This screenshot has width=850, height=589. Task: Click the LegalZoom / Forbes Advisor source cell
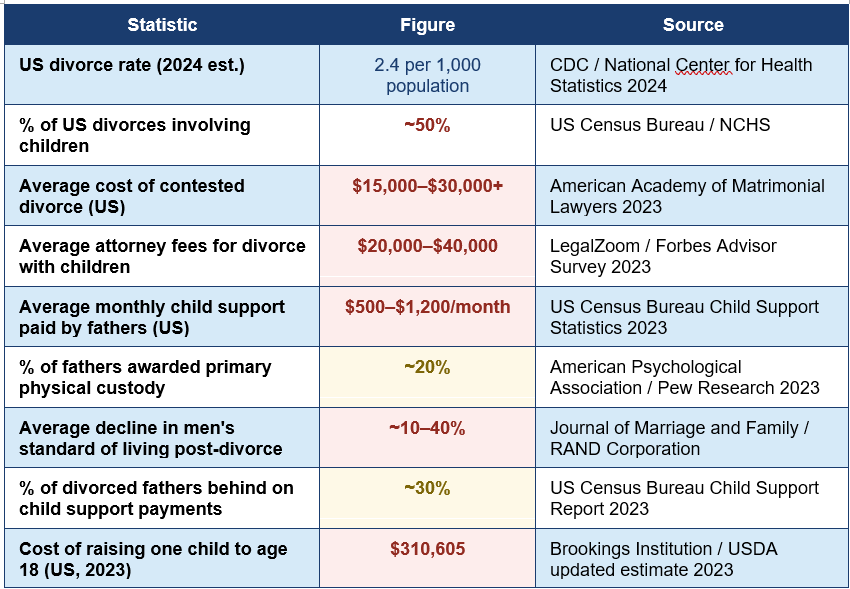[692, 256]
